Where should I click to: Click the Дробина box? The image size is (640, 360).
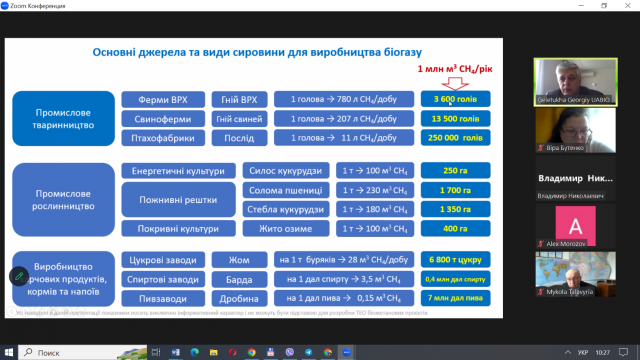[x=239, y=298]
